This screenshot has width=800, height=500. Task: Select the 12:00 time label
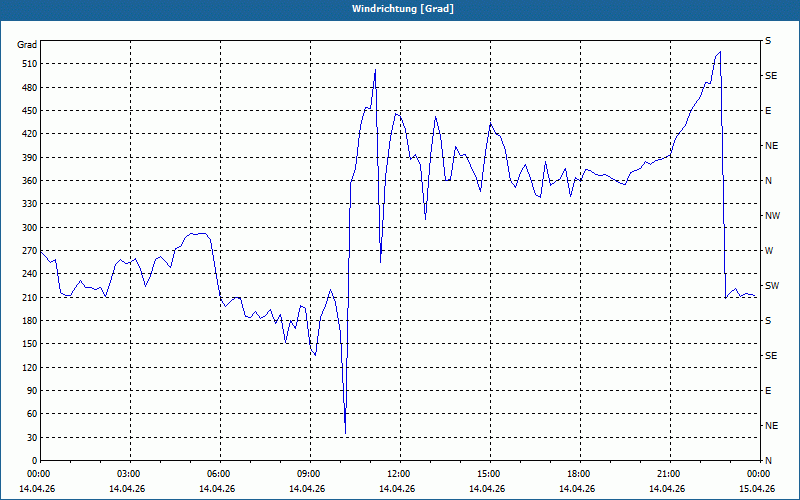tap(400, 473)
